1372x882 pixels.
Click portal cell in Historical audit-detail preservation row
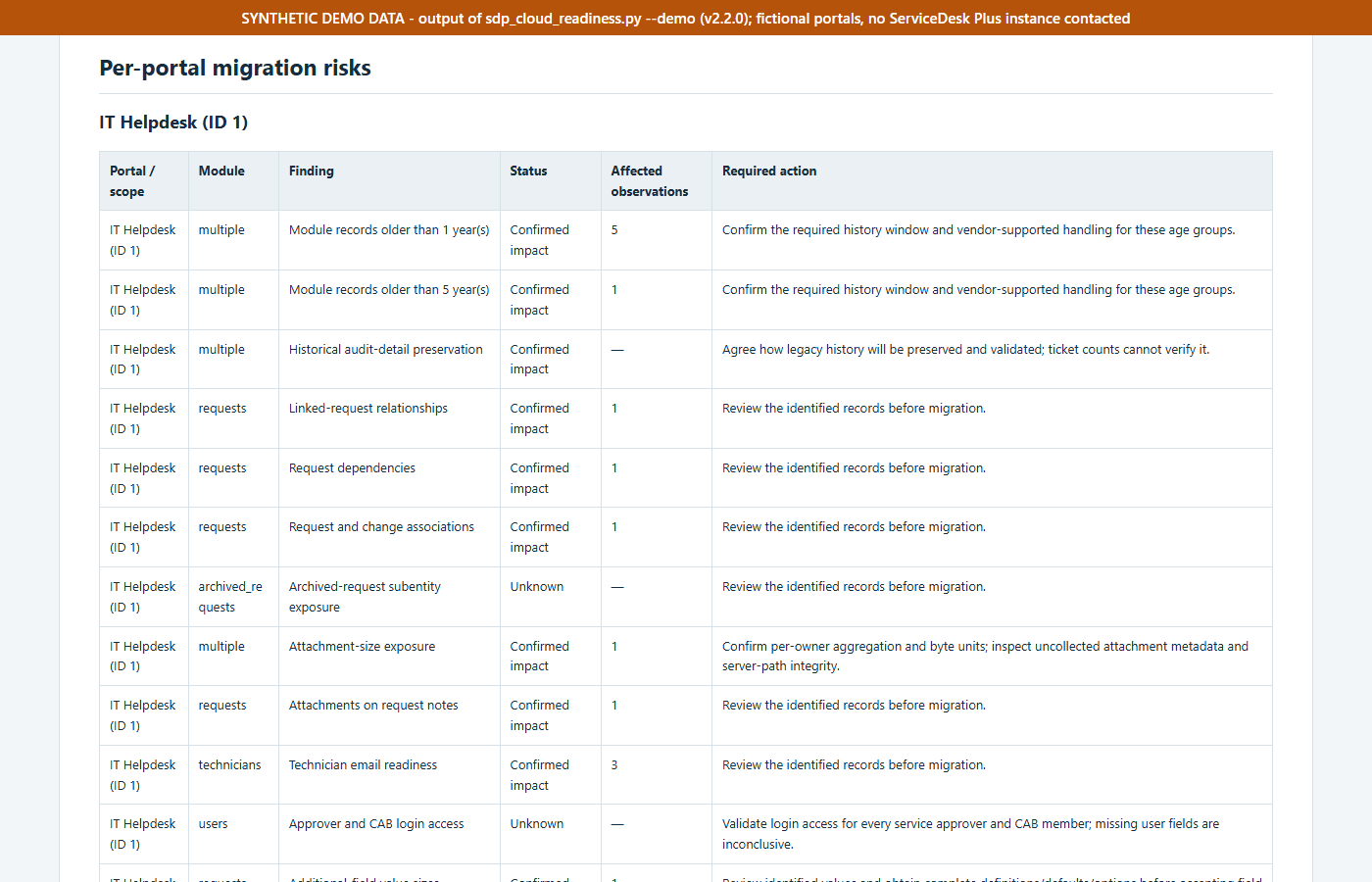pos(143,360)
